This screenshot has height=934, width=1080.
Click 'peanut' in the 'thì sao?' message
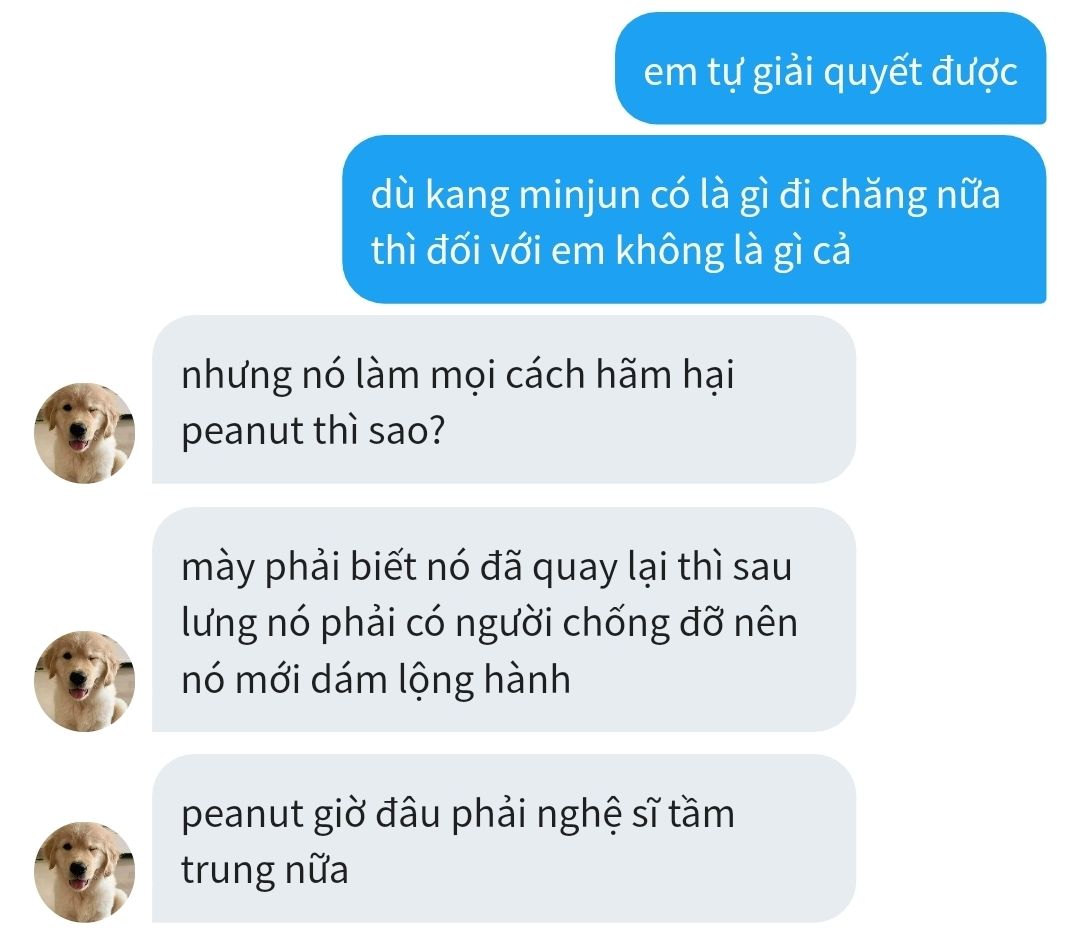(242, 432)
